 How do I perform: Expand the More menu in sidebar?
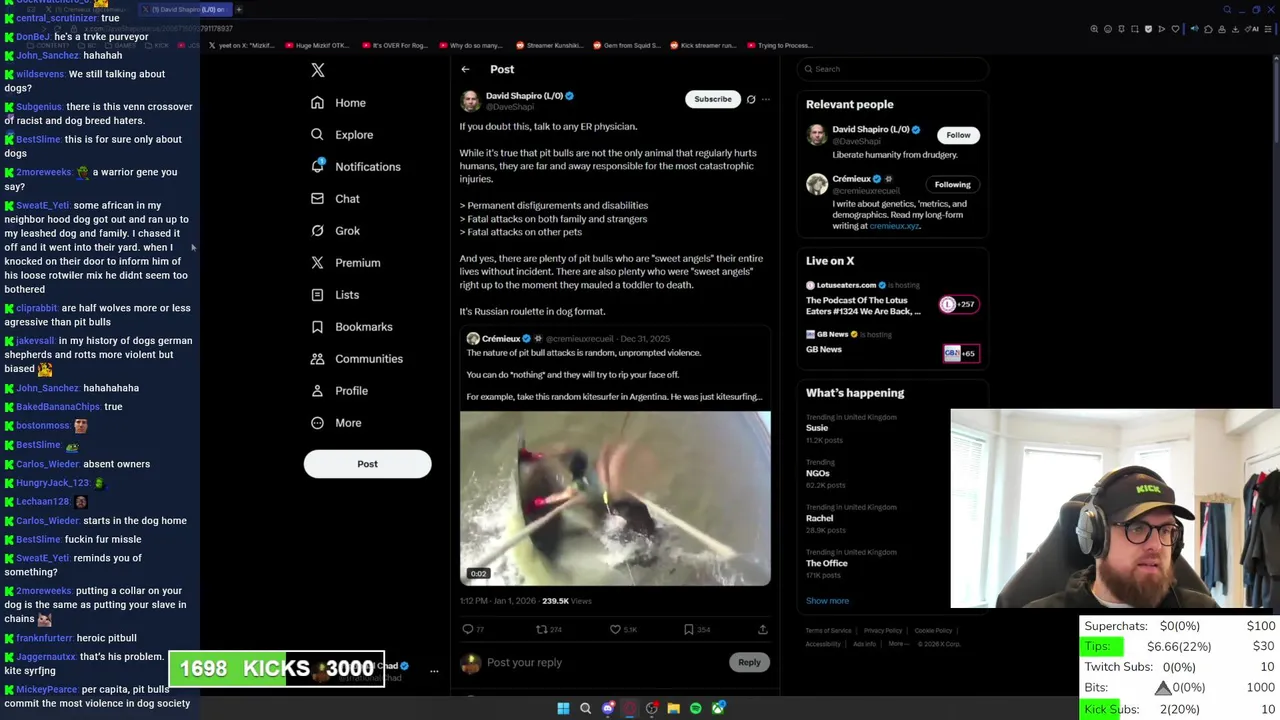tap(336, 423)
